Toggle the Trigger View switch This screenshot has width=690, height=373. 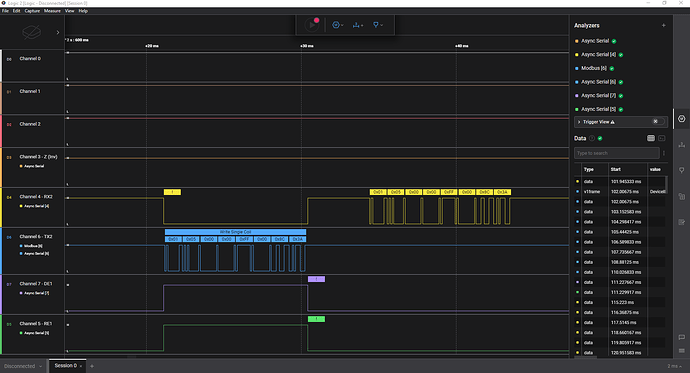658,121
